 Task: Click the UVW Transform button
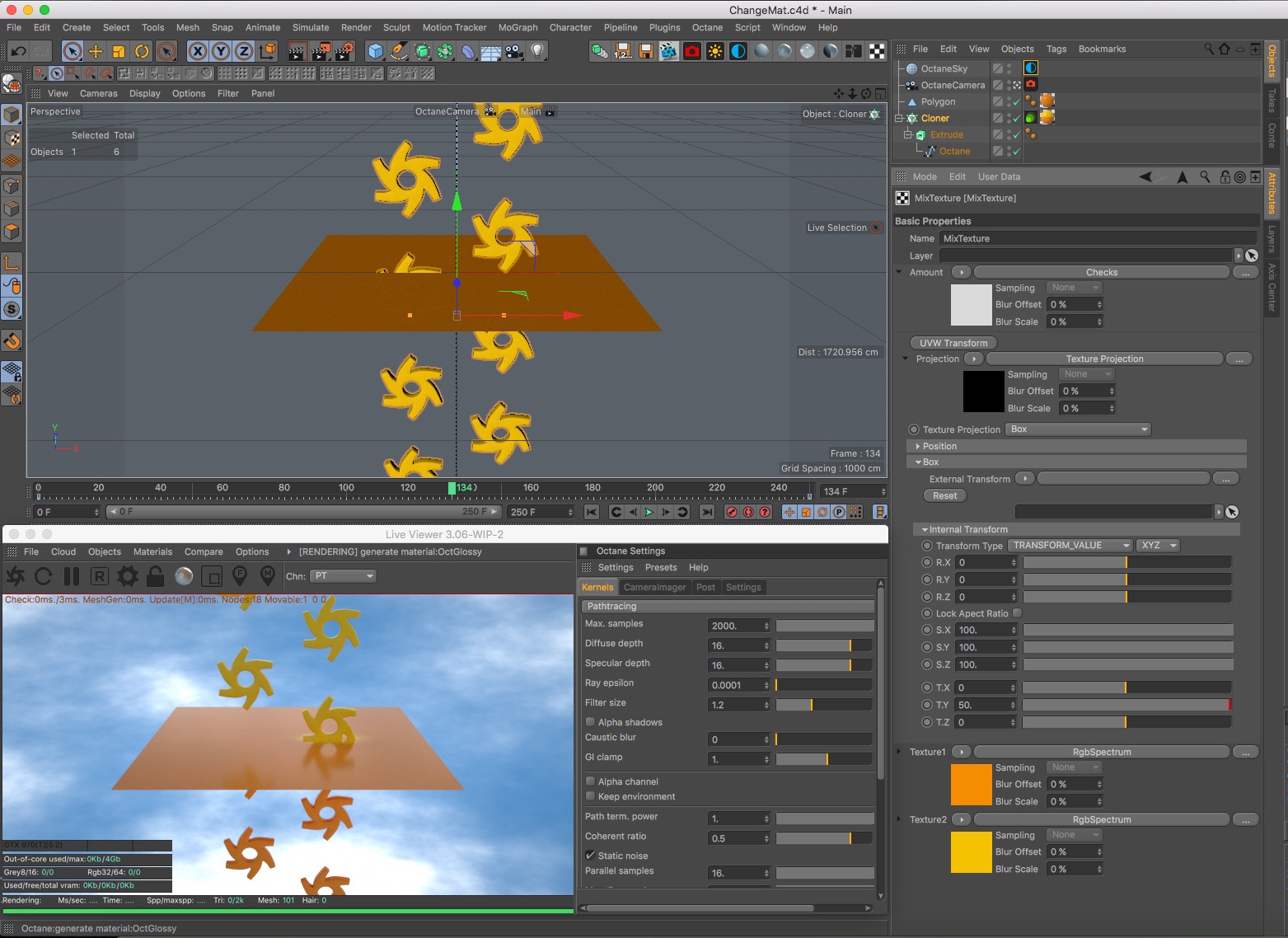click(953, 343)
